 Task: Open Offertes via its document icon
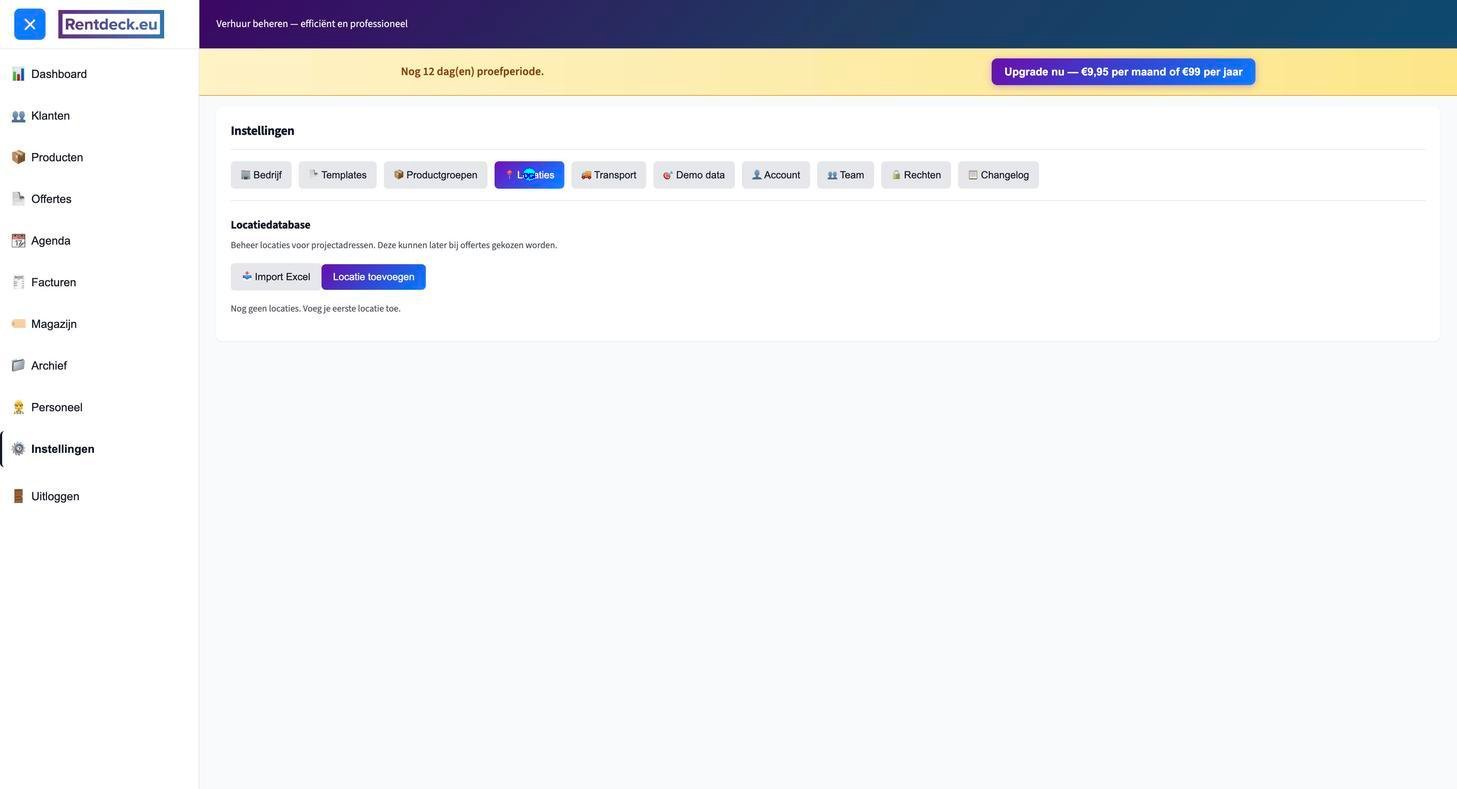18,199
